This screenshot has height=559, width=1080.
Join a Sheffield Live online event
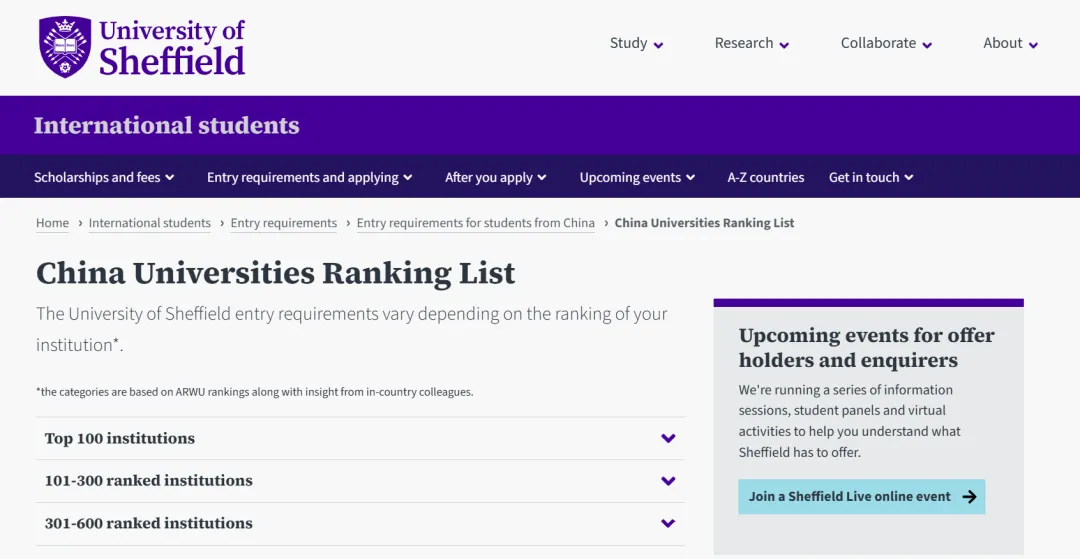tap(850, 497)
